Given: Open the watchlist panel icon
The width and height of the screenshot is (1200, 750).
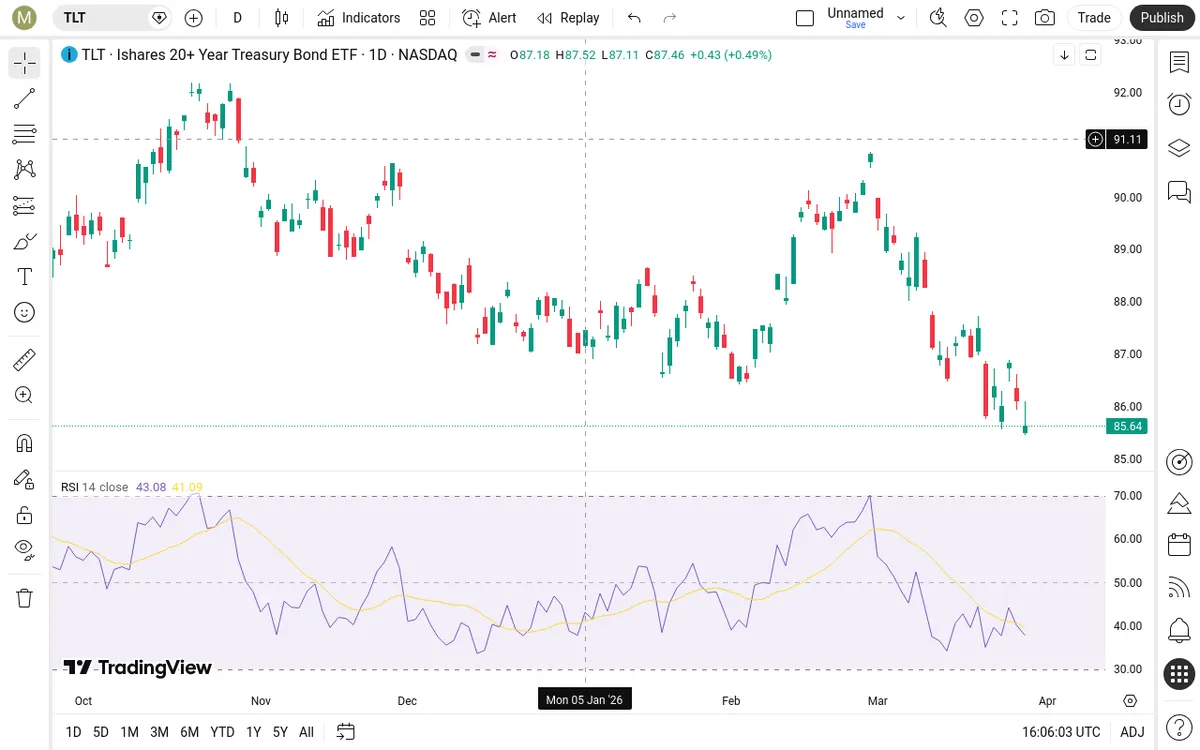Looking at the screenshot, I should (x=1179, y=62).
